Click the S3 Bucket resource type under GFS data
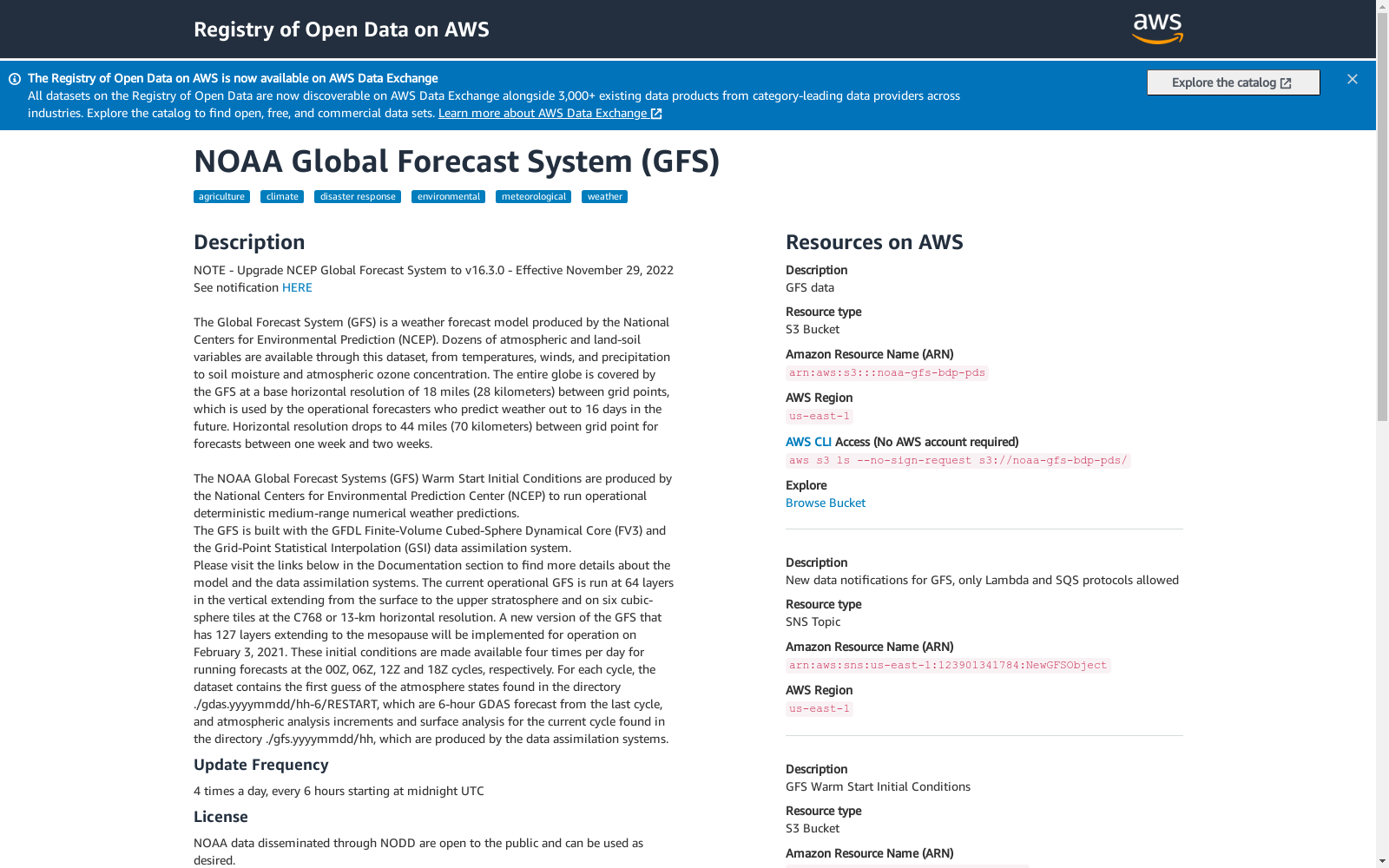Screen dimensions: 1389x868 click(813, 329)
